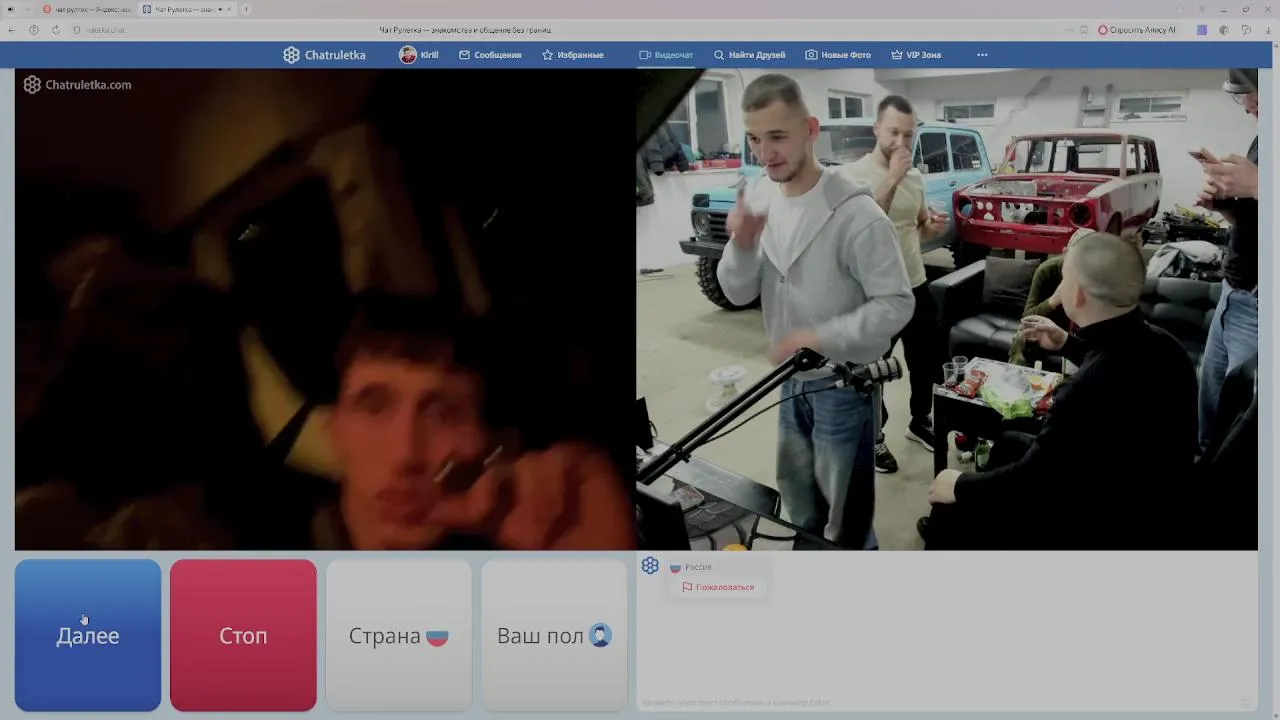Image resolution: width=1280 pixels, height=720 pixels.
Task: Click your own webcam video feed
Action: (947, 309)
